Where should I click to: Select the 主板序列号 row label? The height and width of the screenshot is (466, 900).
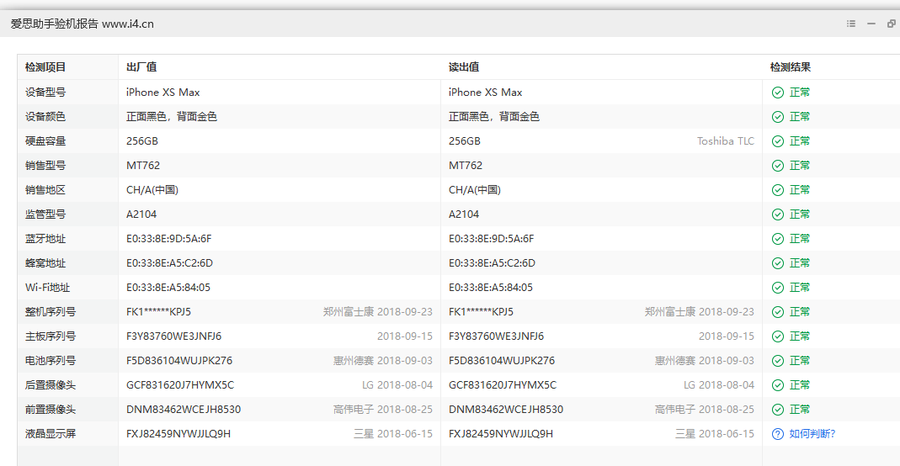click(51, 336)
